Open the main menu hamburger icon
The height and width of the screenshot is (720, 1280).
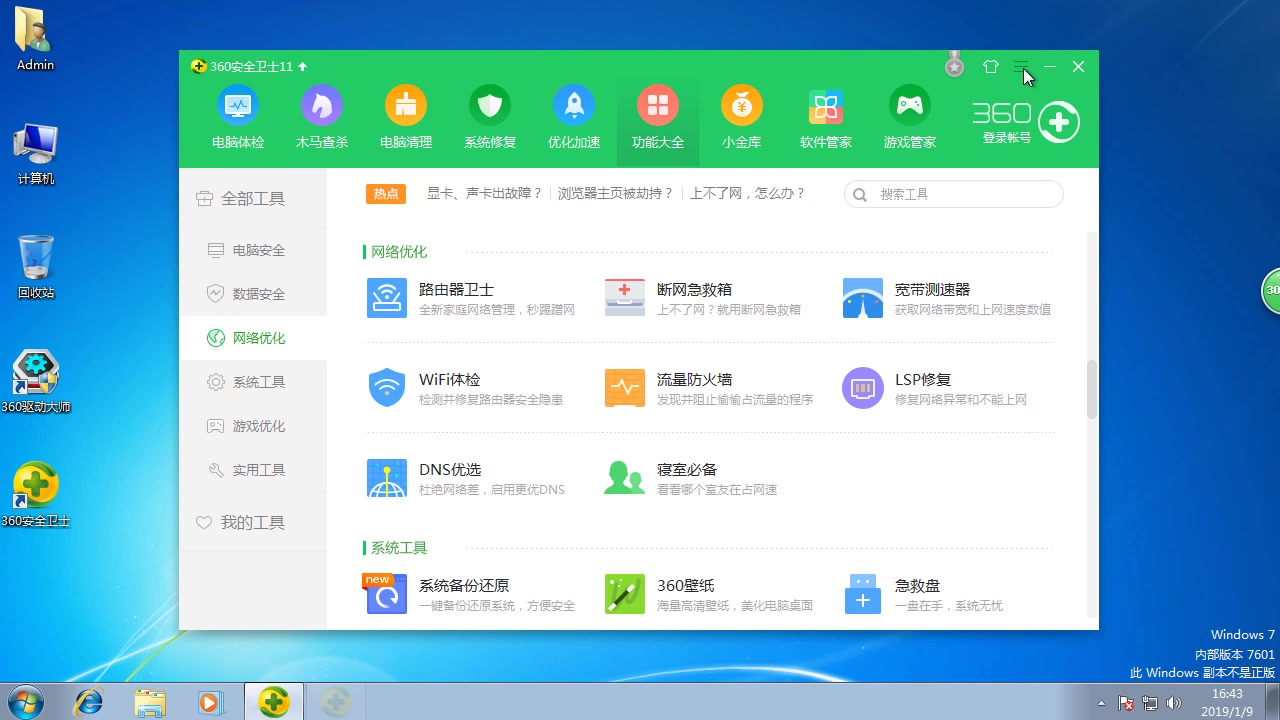tap(1020, 66)
